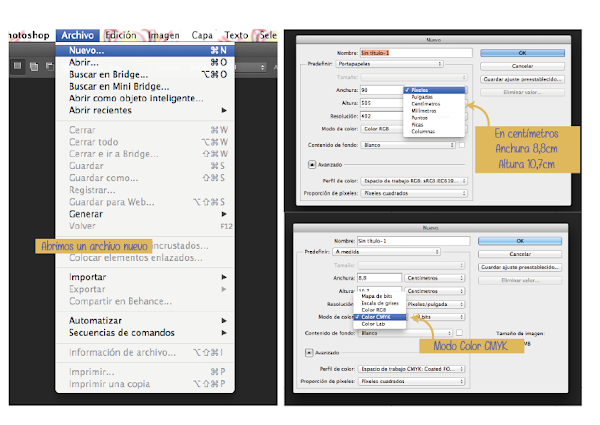This screenshot has height=425, width=600.
Task: Choose Abrir... from the Archivo menu
Action: [145, 62]
